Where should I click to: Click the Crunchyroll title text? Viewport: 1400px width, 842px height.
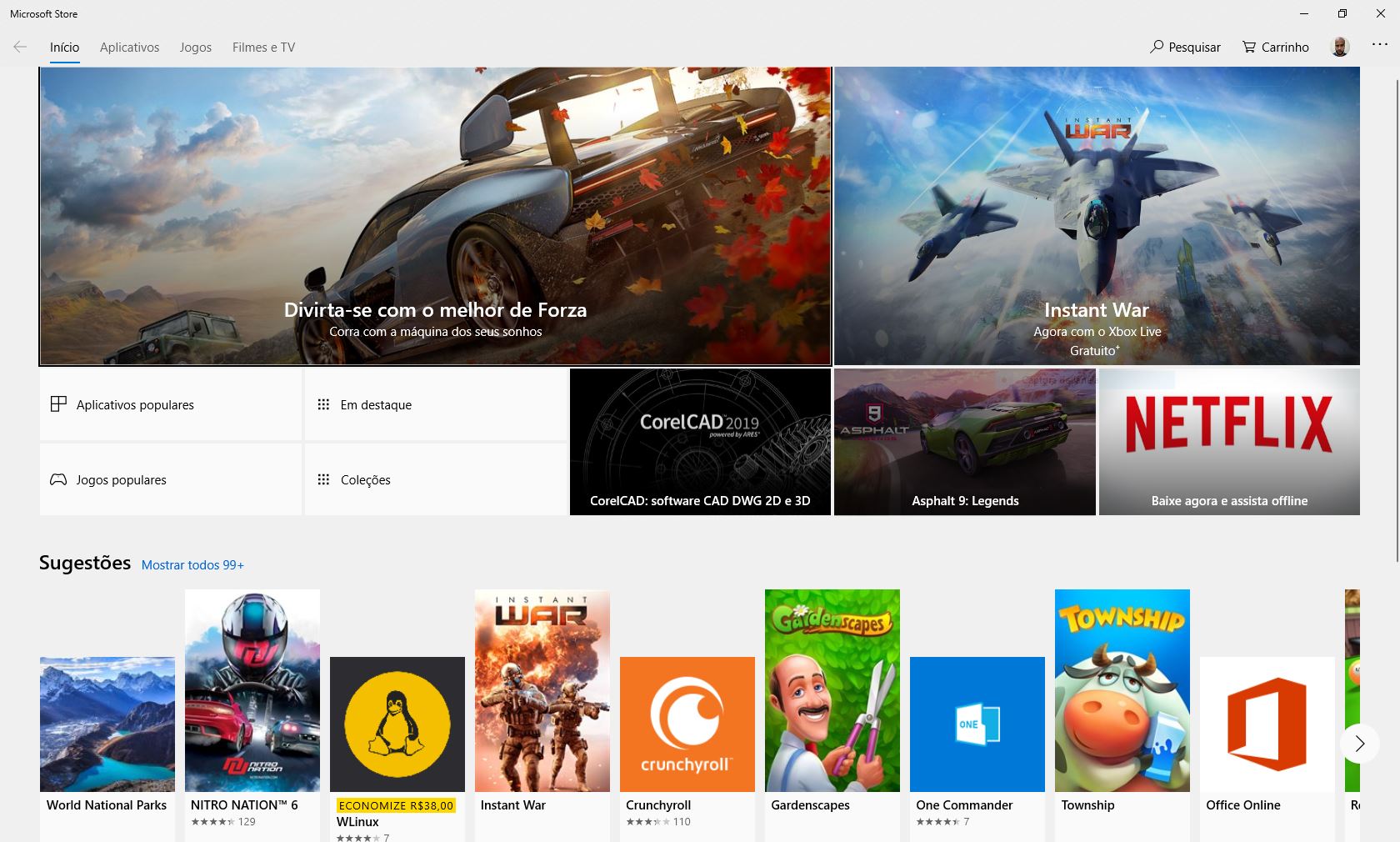coord(658,805)
